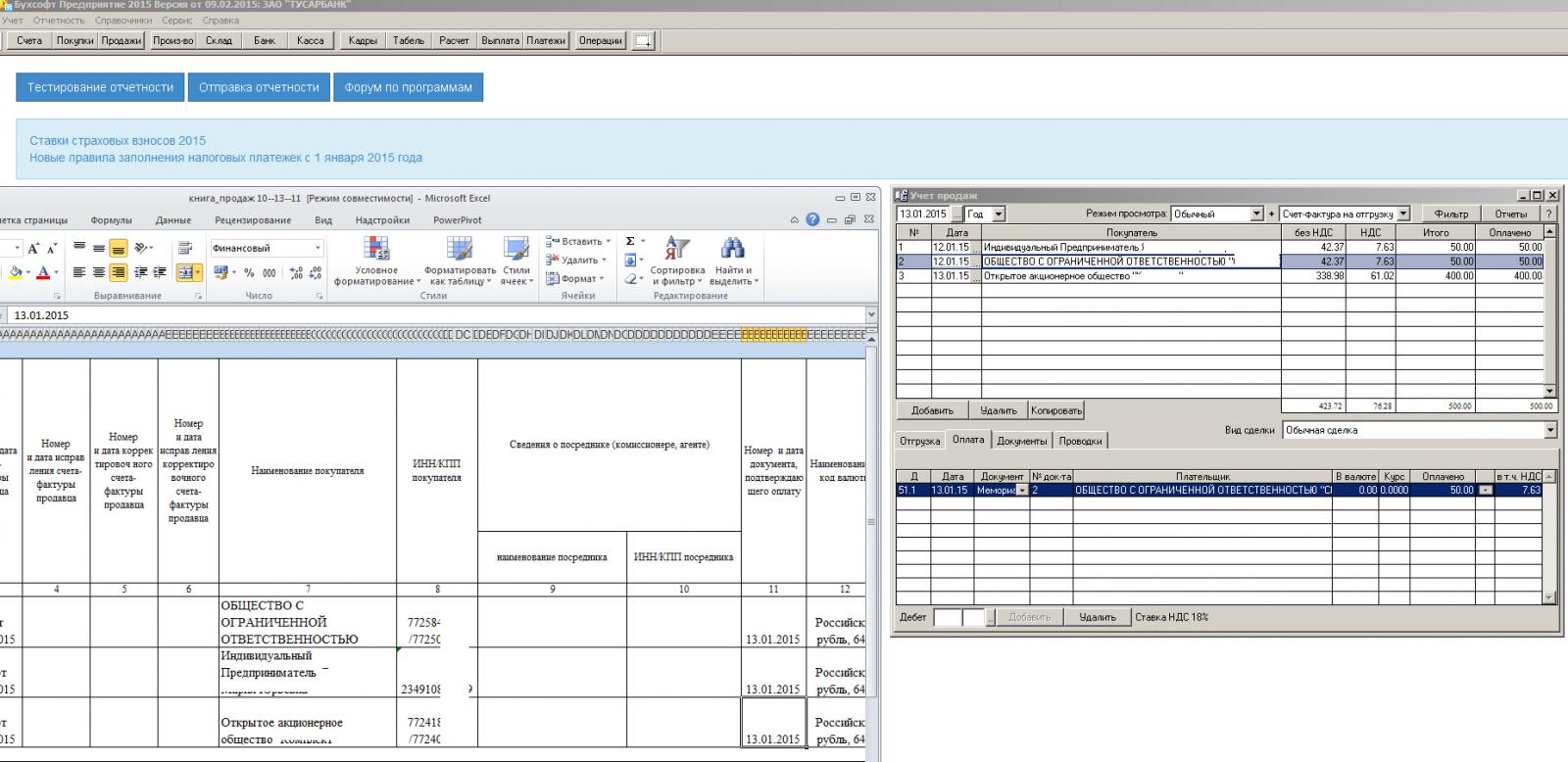Click the Excel help question mark icon
This screenshot has height=762, width=1568.
pos(812,220)
